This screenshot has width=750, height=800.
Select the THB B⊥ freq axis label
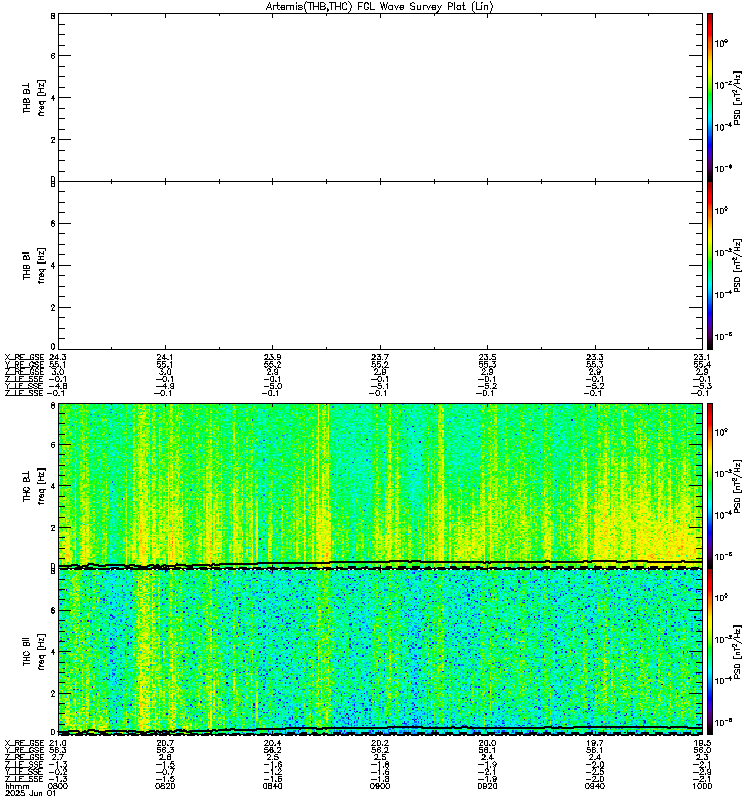click(x=34, y=97)
